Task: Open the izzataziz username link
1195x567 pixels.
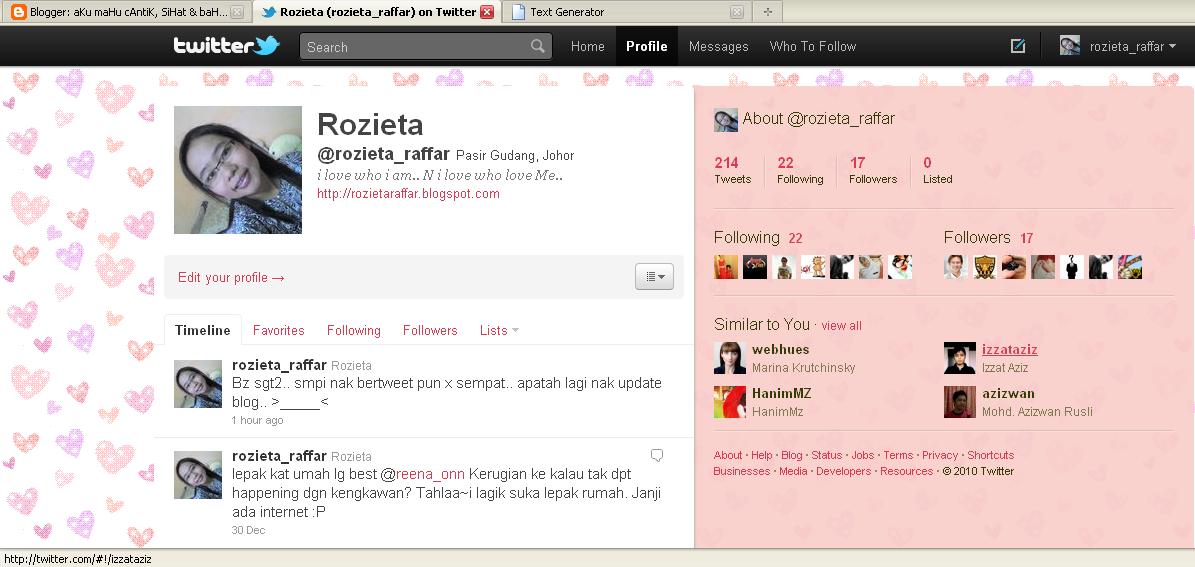Action: [1010, 350]
